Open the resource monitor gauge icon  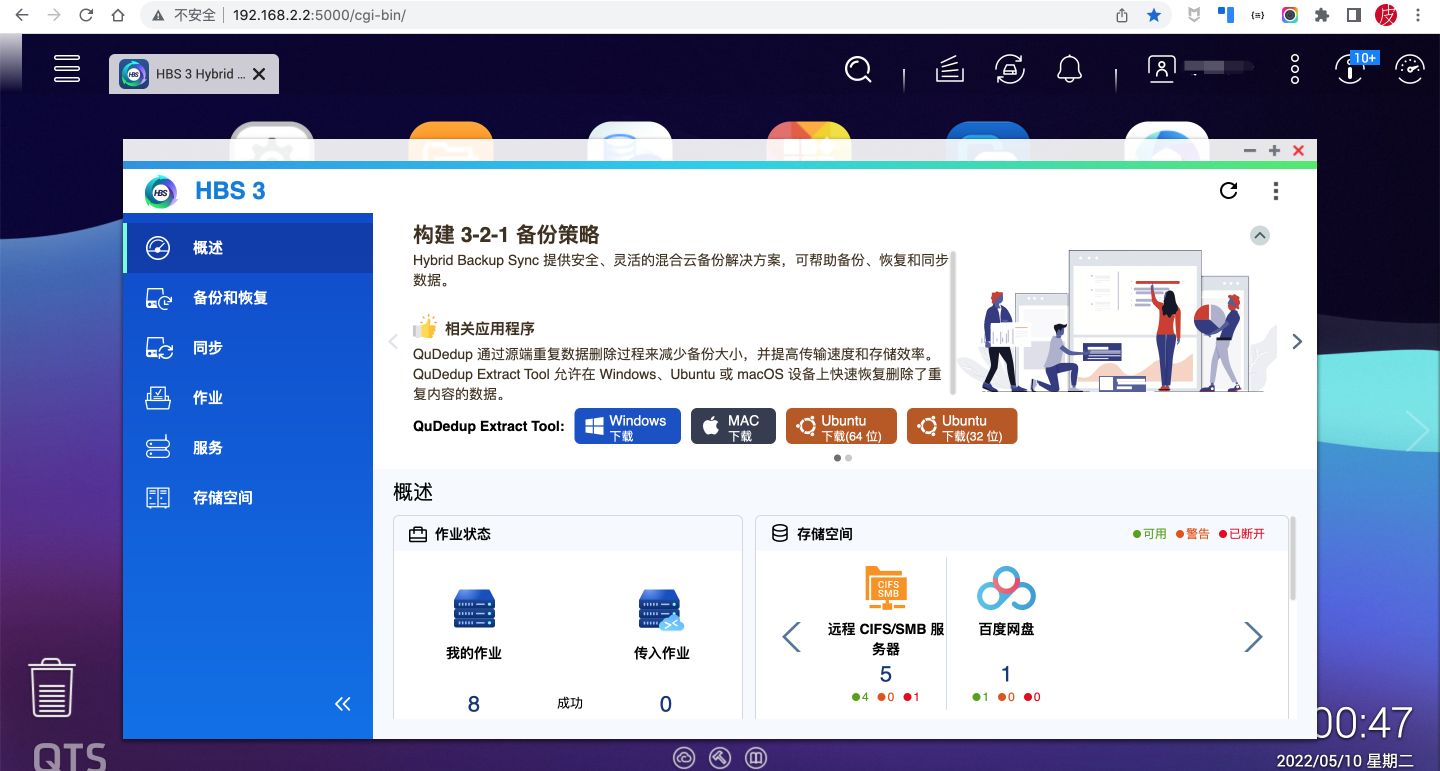tap(1409, 69)
